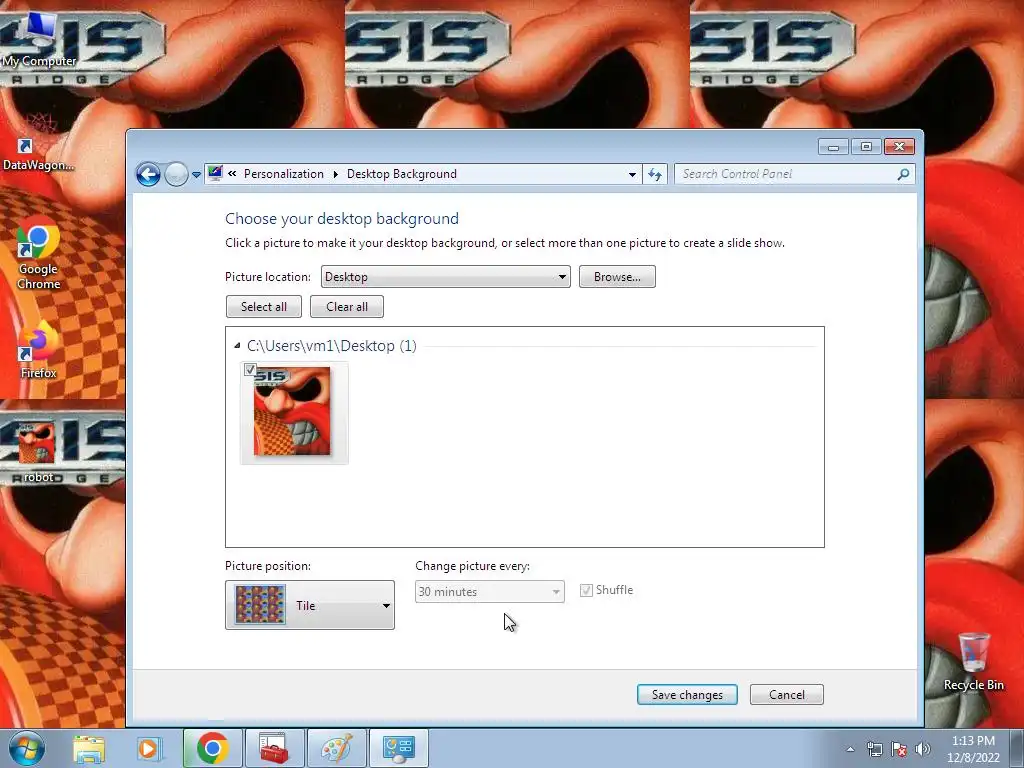Viewport: 1024px width, 768px height.
Task: Maximize the Desktop Background window
Action: 867,147
